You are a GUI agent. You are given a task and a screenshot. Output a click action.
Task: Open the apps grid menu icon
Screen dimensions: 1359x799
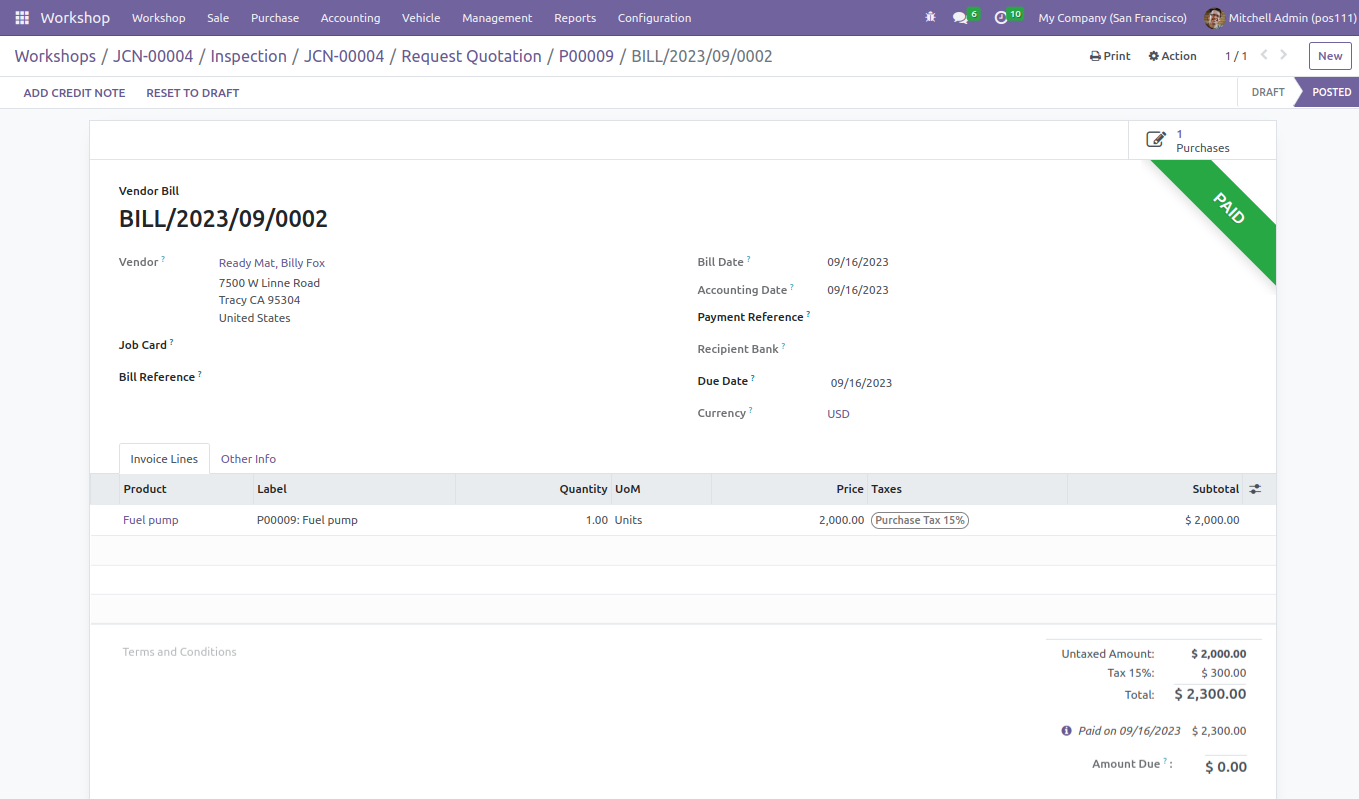click(22, 18)
